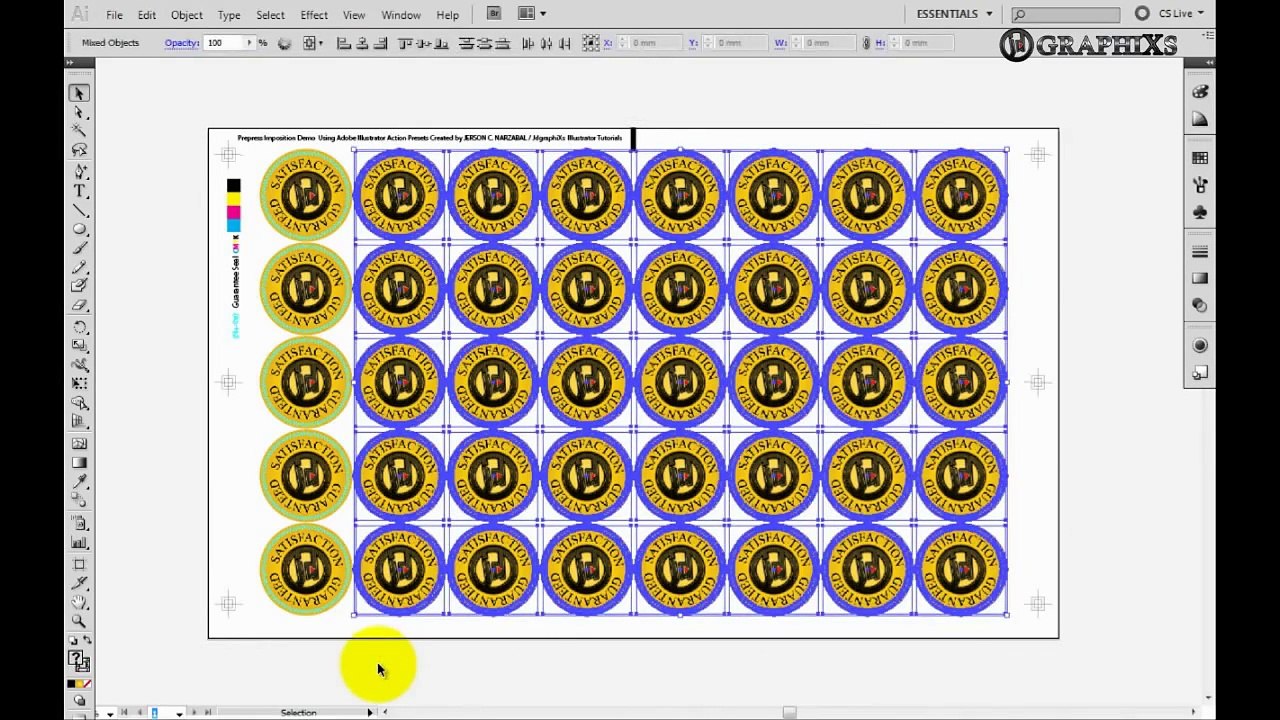Image resolution: width=1280 pixels, height=720 pixels.
Task: Set paint to None in toolbox
Action: pyautogui.click(x=87, y=685)
